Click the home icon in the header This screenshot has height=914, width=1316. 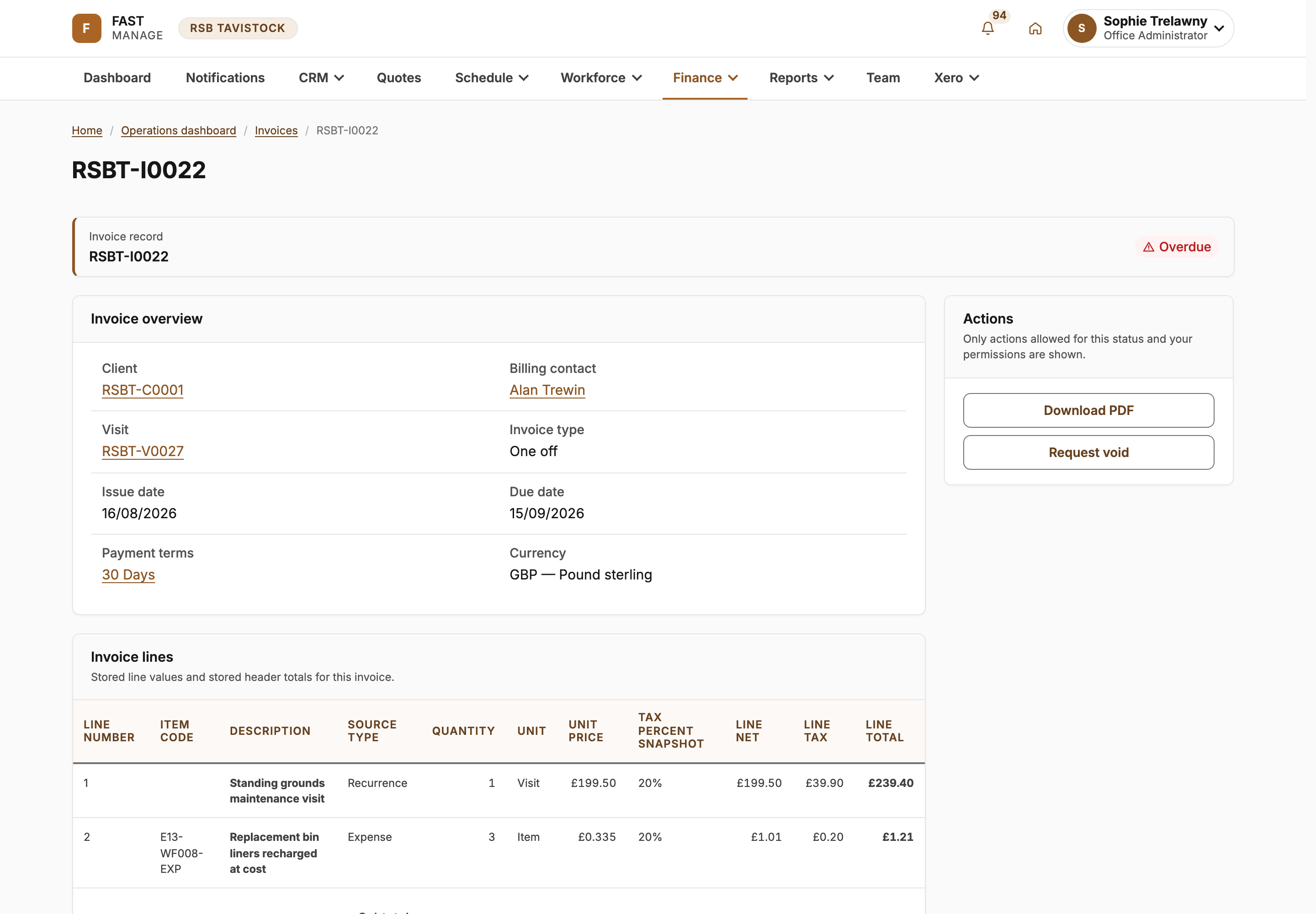[x=1035, y=28]
